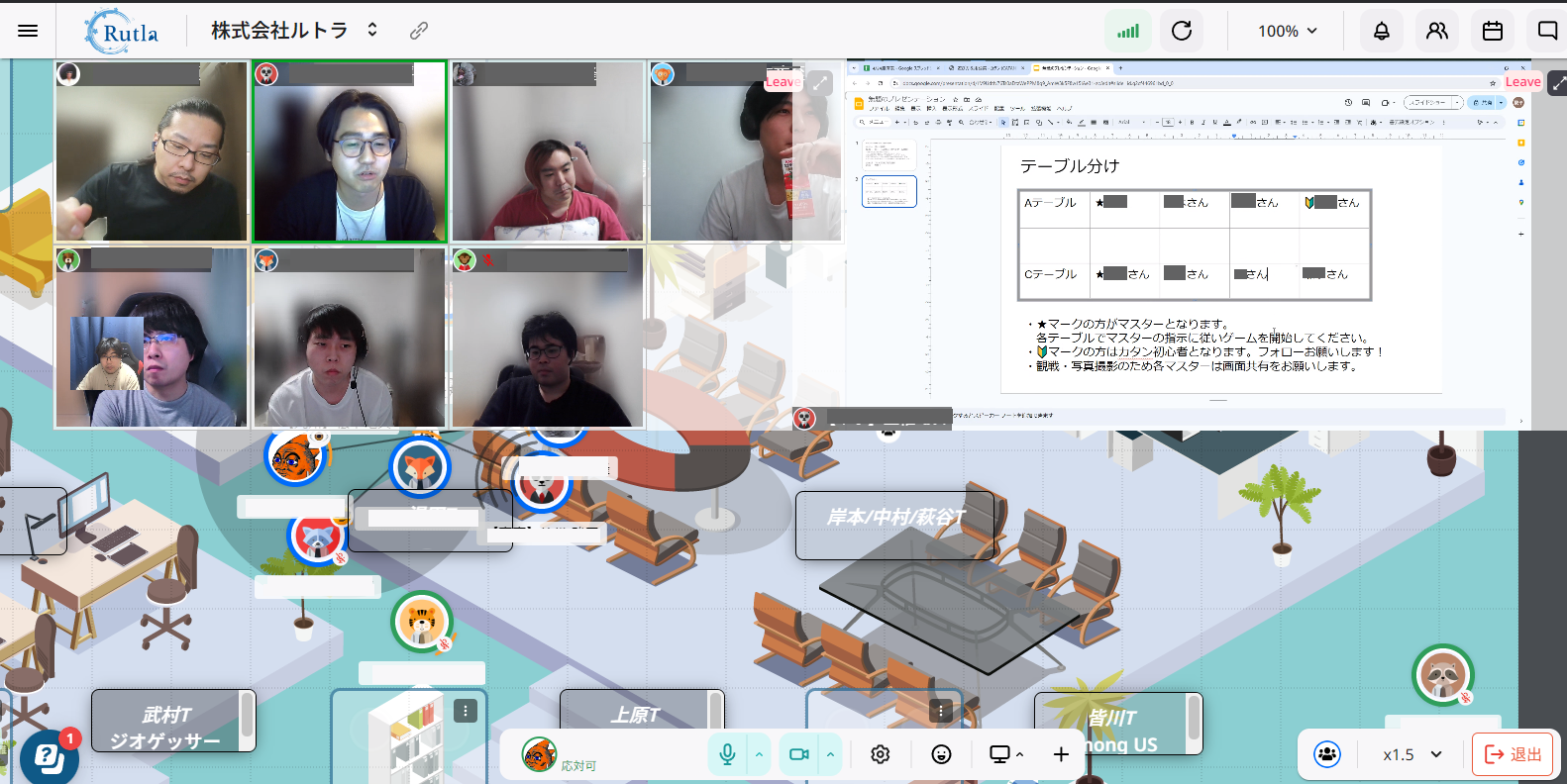Expand microphone device options arrow
Screen dimensions: 1567x784
pyautogui.click(x=759, y=754)
